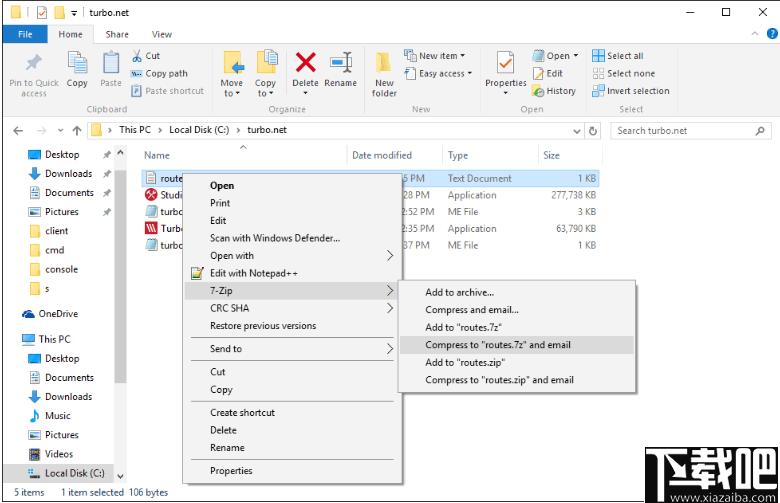Switch to the View ribbon tab
780x503 pixels.
162,34
